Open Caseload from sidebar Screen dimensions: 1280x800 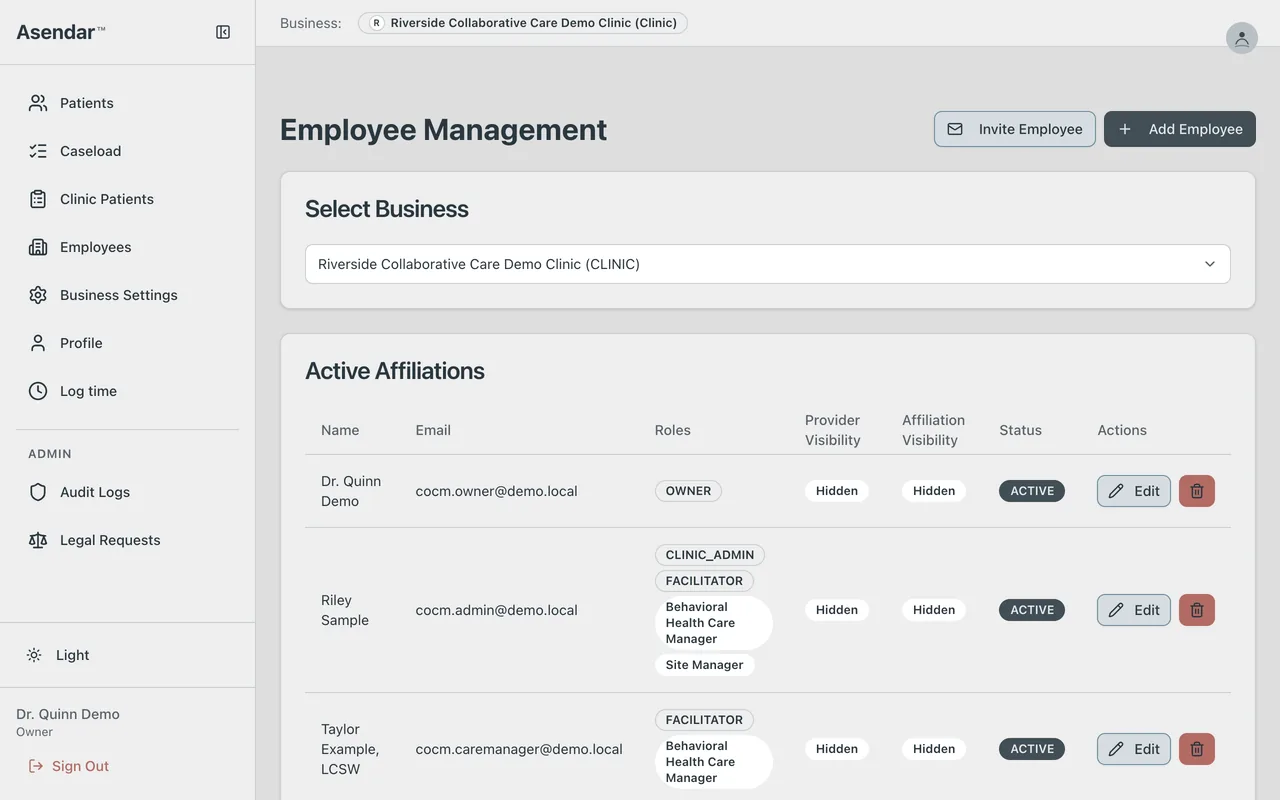[127, 151]
